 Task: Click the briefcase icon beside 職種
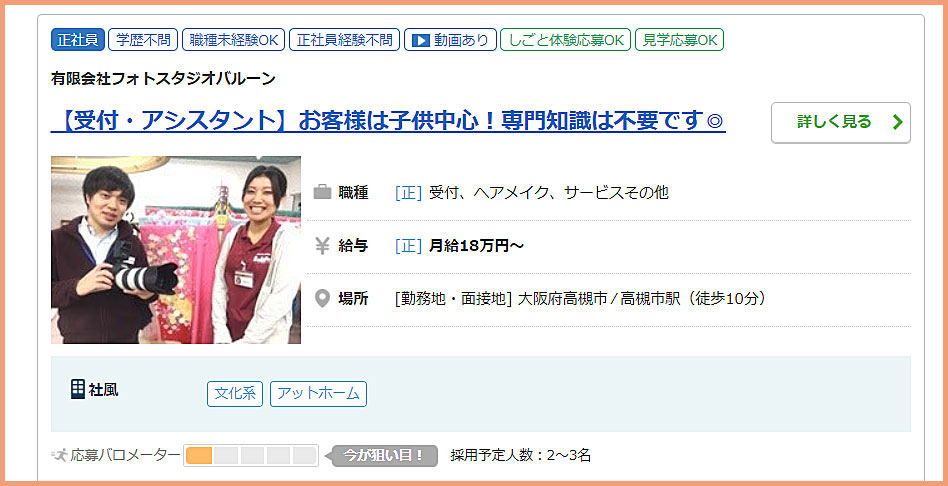[x=322, y=193]
